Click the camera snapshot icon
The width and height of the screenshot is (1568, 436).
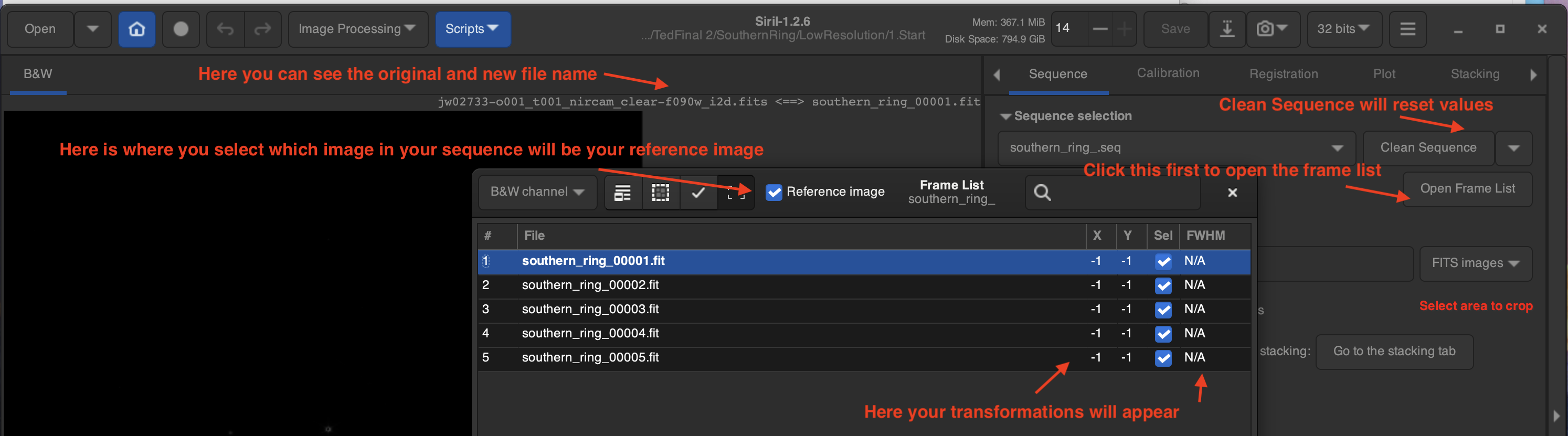click(1272, 29)
